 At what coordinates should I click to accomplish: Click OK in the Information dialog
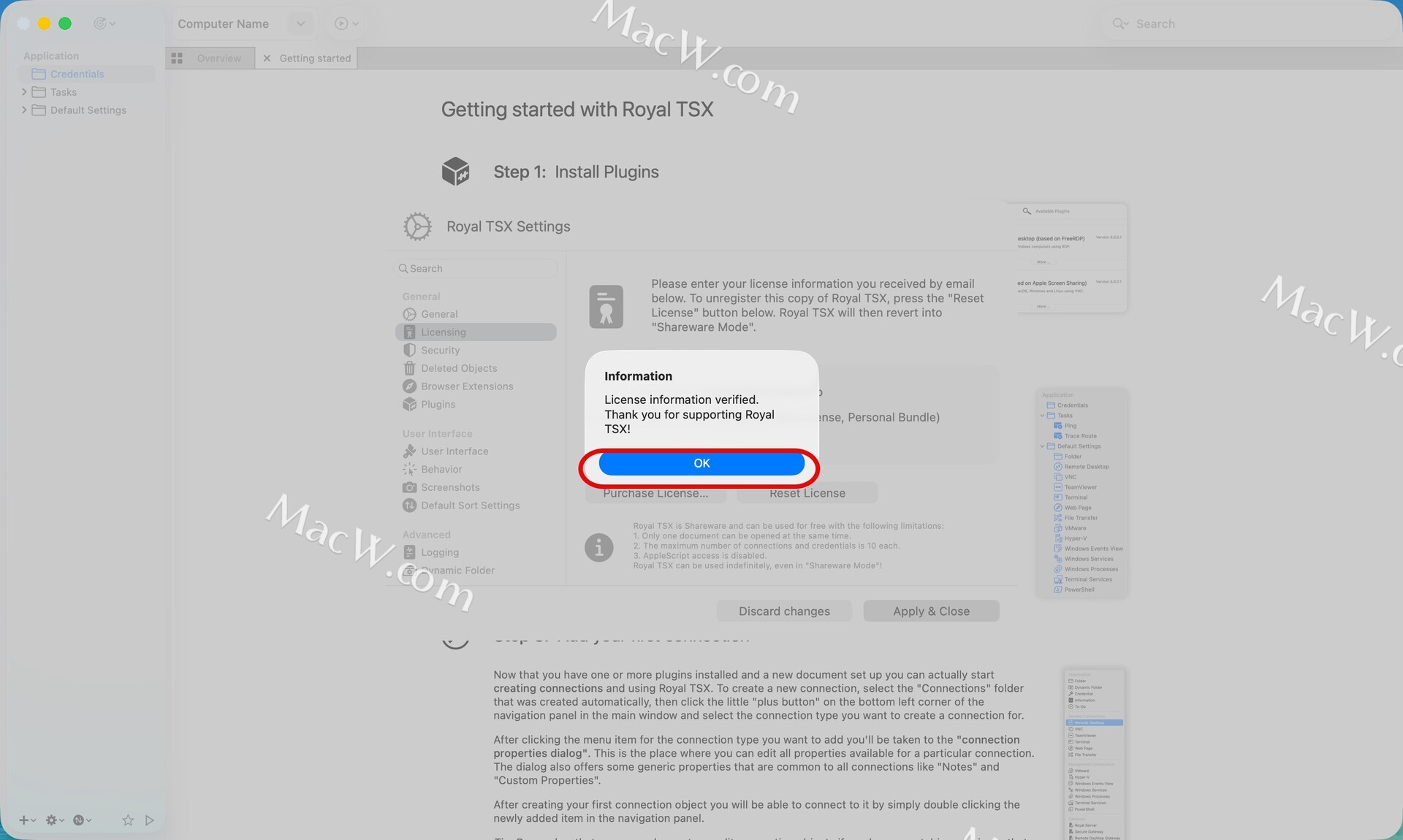(701, 463)
